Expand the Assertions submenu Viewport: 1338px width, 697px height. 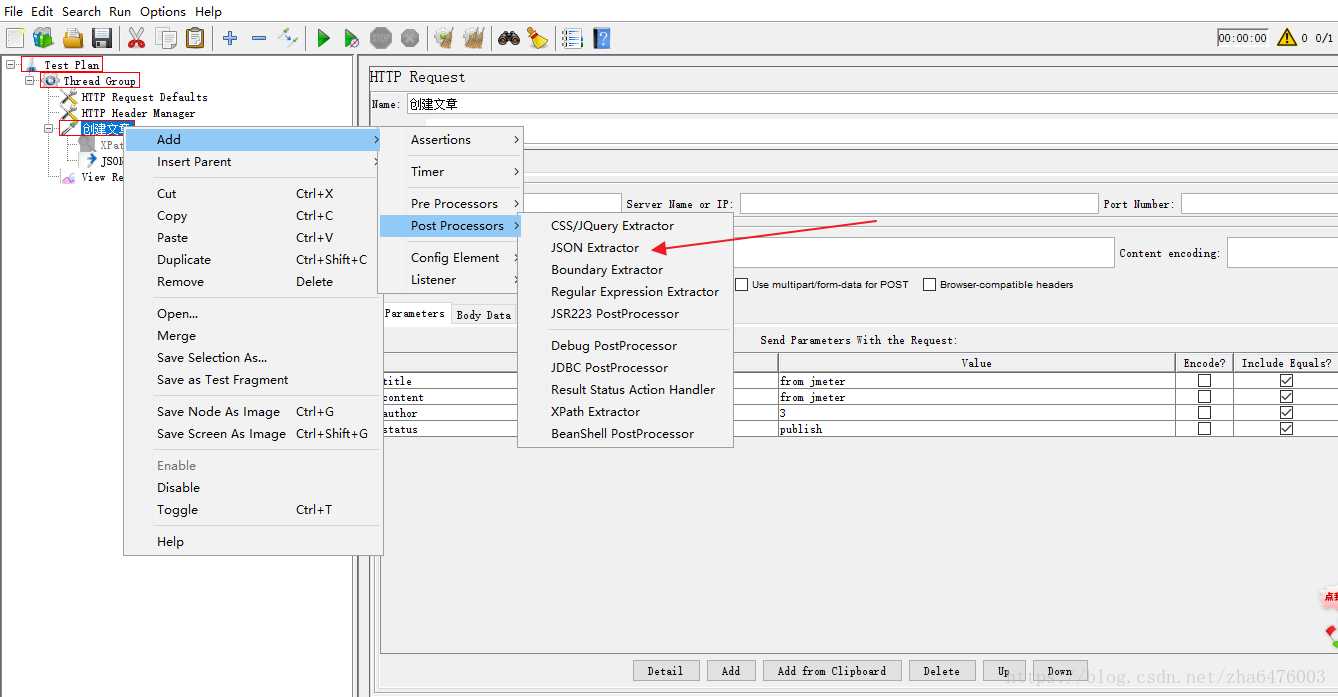tap(451, 140)
